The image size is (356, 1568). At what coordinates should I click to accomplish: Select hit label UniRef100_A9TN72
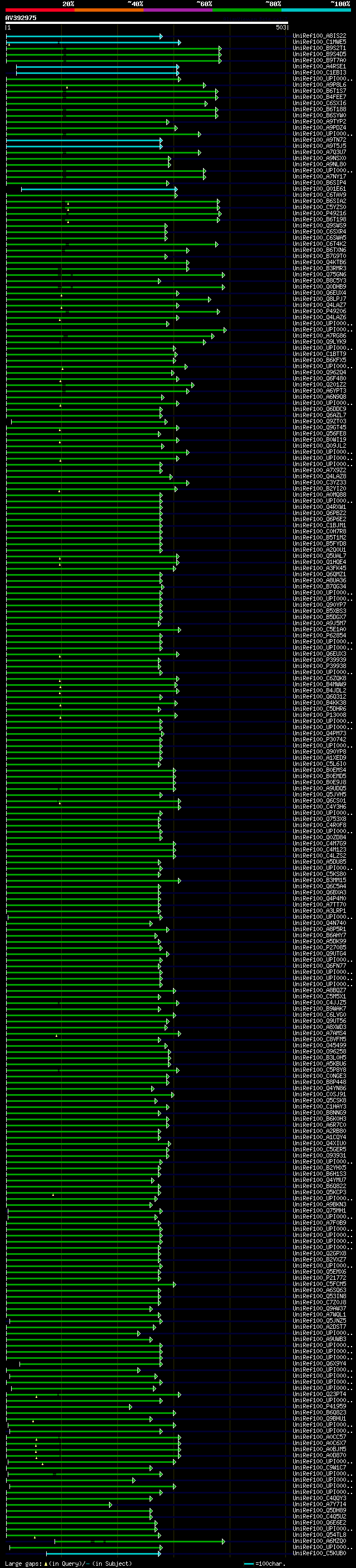319,140
